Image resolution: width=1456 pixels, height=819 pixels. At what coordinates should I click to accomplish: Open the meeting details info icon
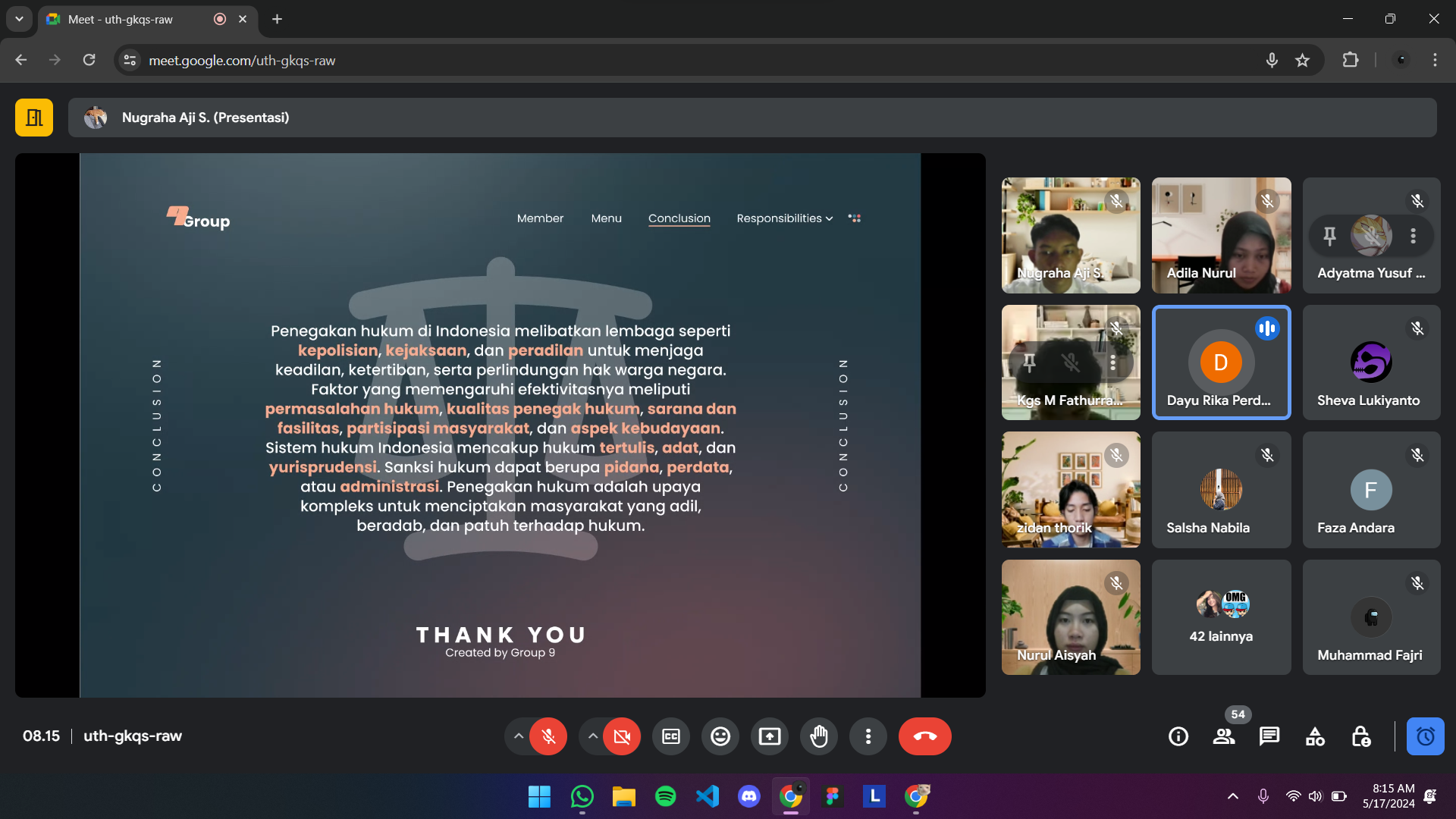1178,736
